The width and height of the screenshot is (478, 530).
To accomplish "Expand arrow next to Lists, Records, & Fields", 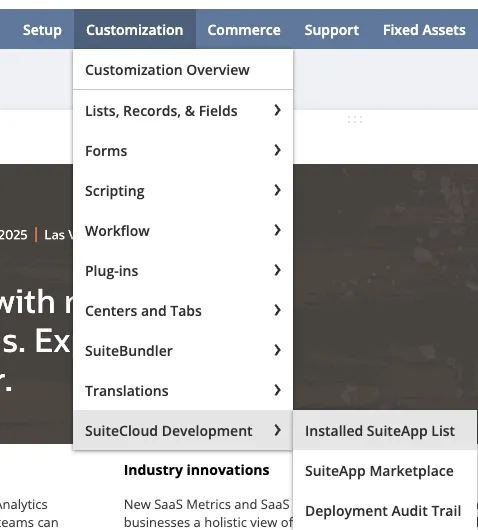I will tap(278, 110).
